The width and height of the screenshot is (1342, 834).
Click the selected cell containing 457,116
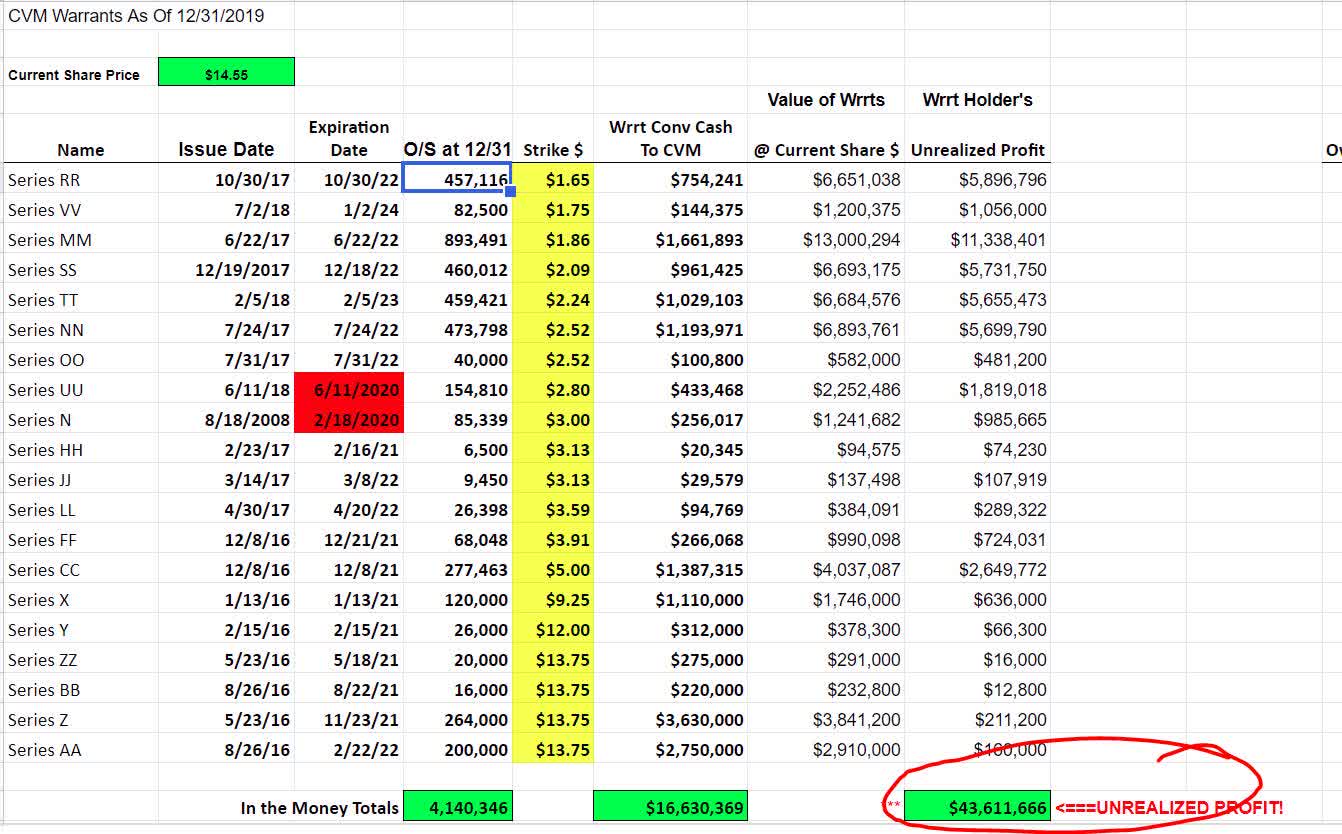point(458,179)
